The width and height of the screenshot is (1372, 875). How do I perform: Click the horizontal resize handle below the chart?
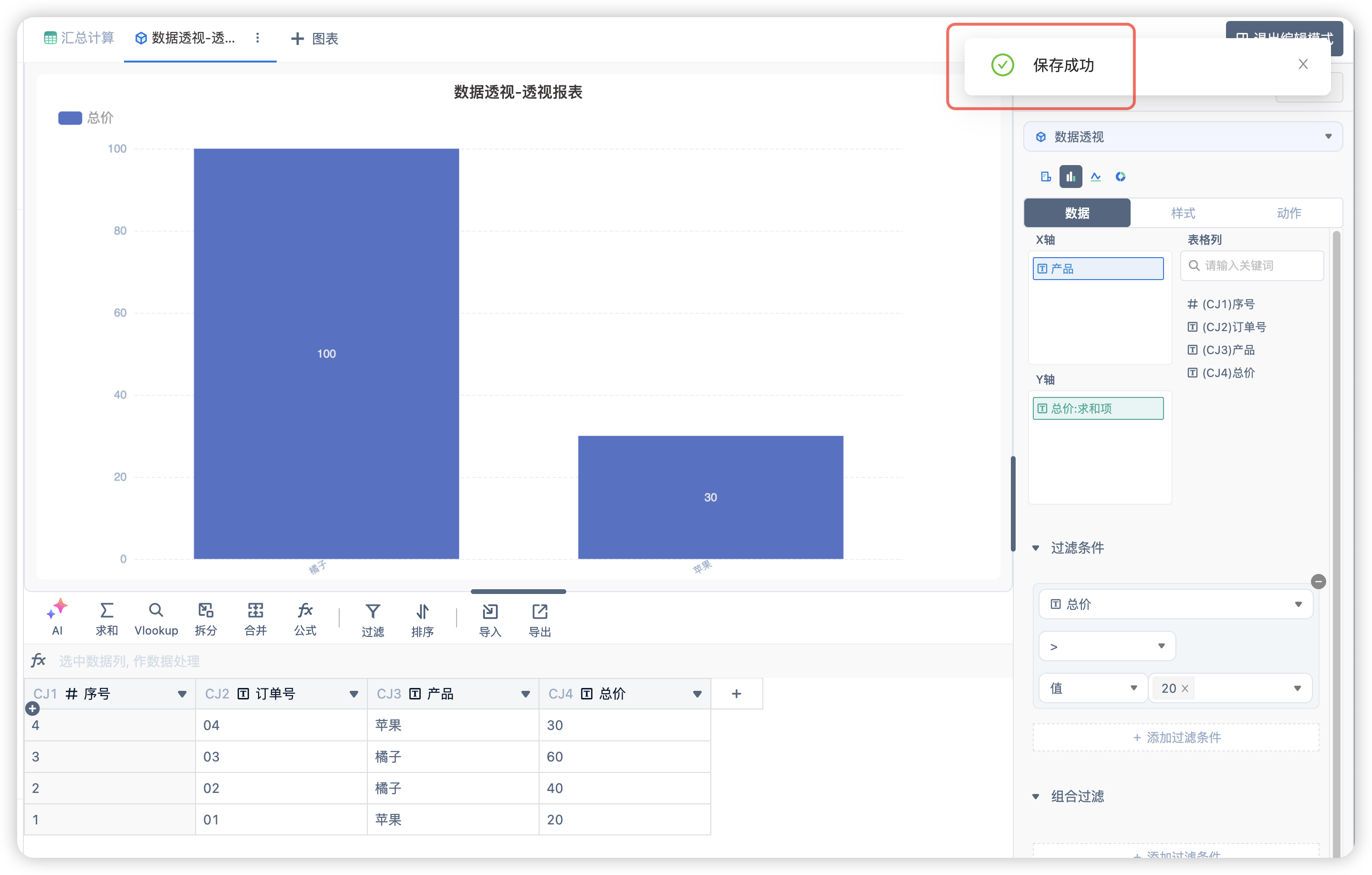pos(519,591)
